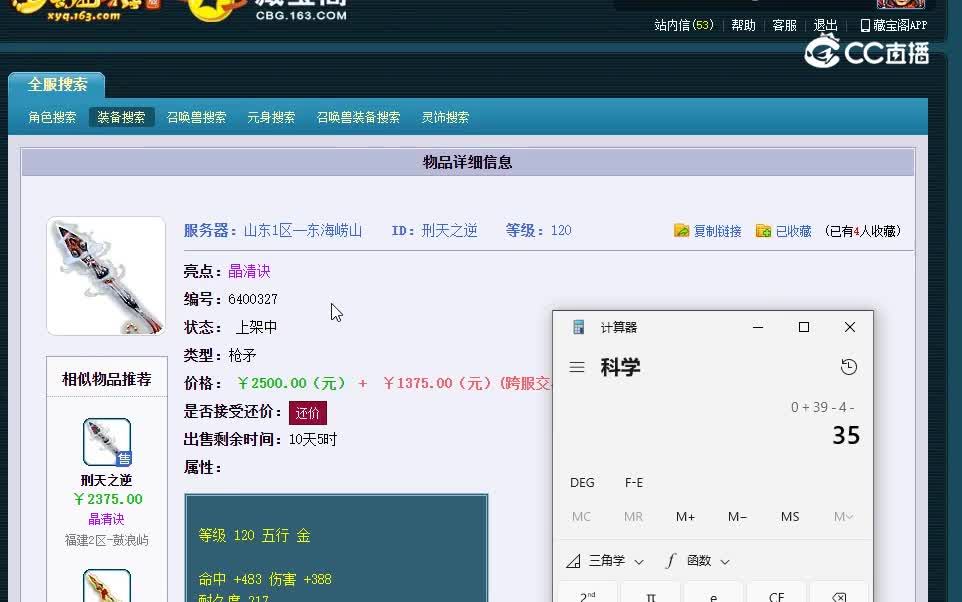The width and height of the screenshot is (962, 602).
Task: Expand the 函数 dropdown
Action: [x=708, y=561]
